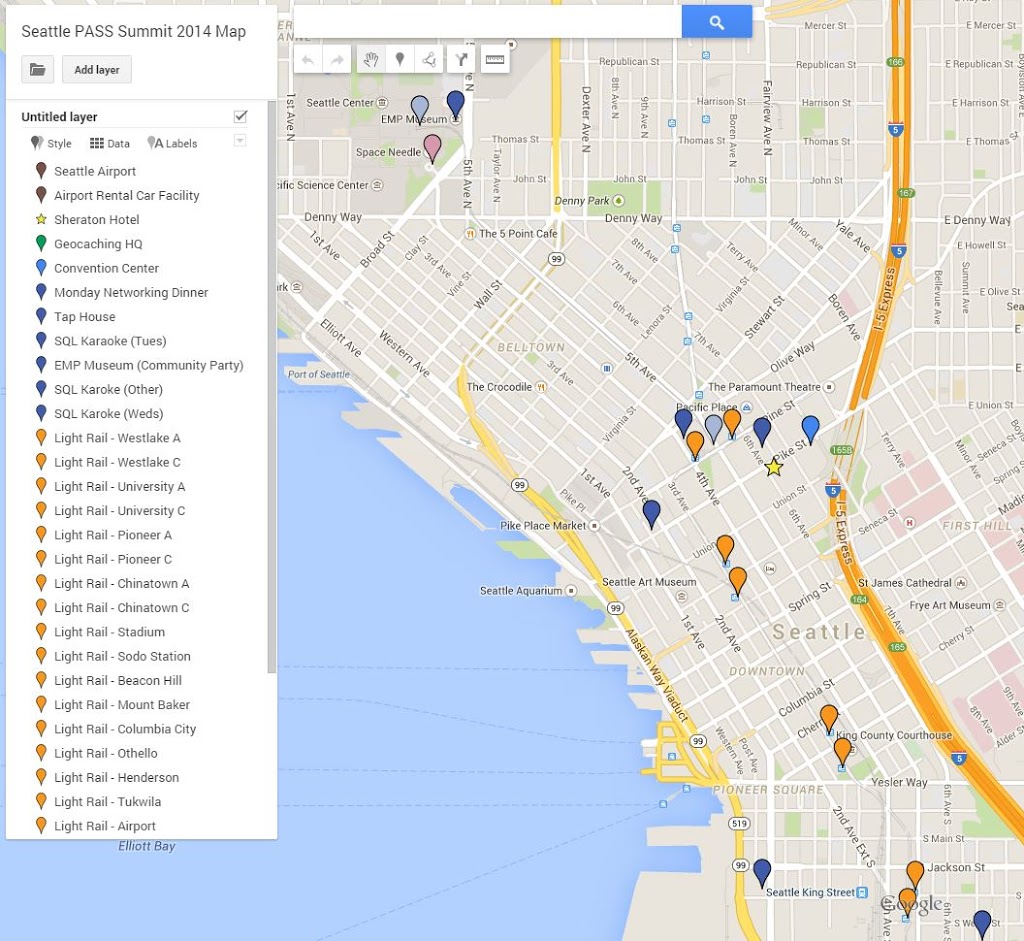1024x941 pixels.
Task: Expand the Untitled layer options dropdown
Action: tap(240, 141)
